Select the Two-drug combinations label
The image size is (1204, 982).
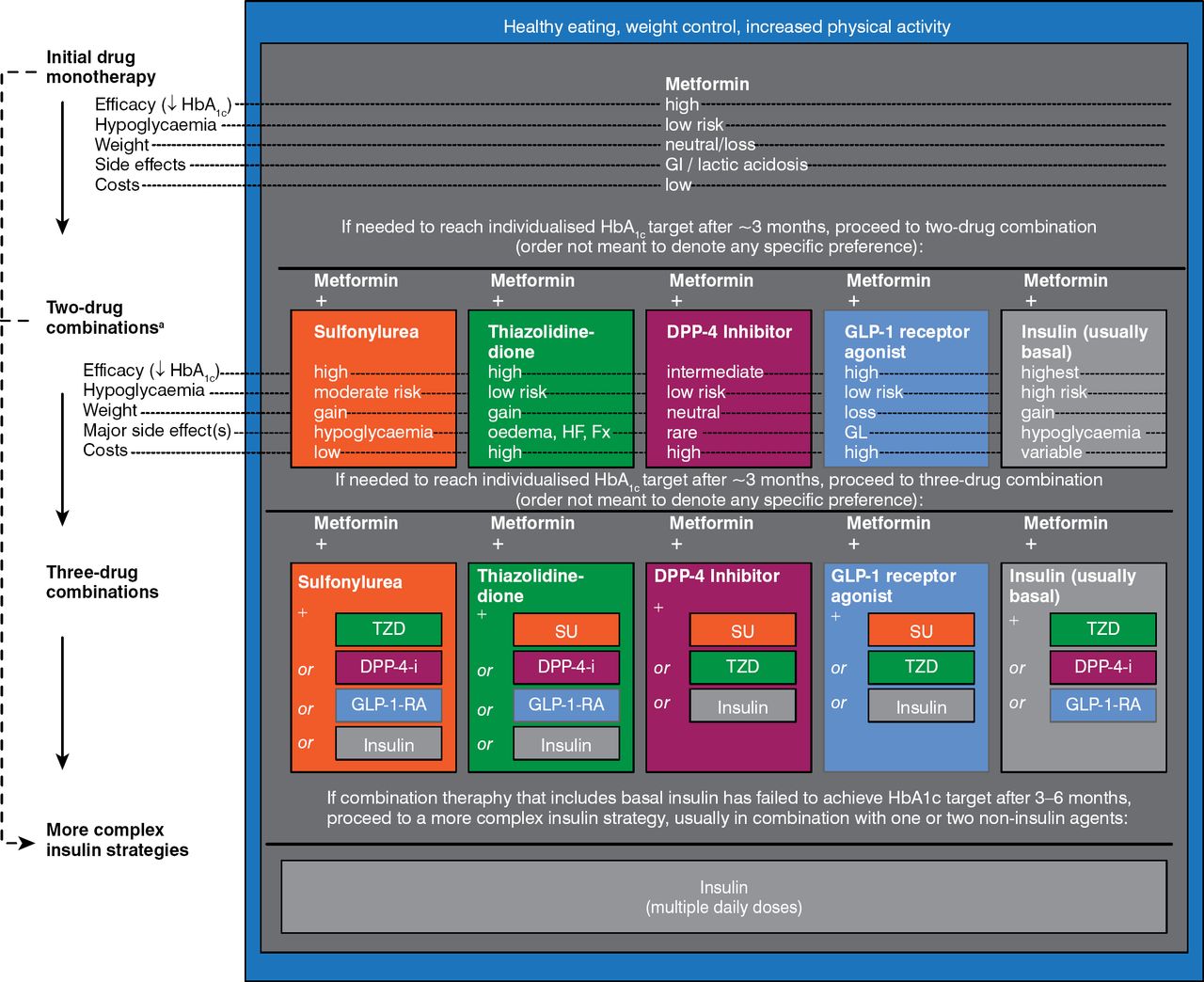point(103,317)
